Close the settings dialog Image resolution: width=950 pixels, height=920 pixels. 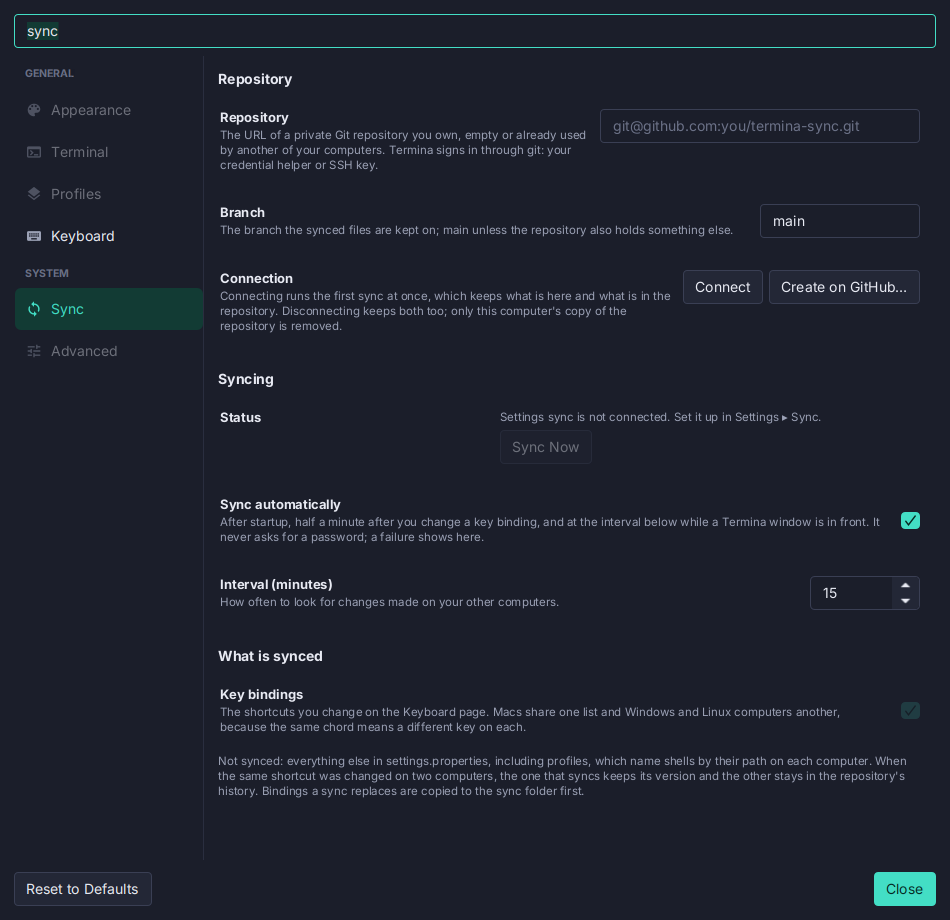tap(904, 889)
